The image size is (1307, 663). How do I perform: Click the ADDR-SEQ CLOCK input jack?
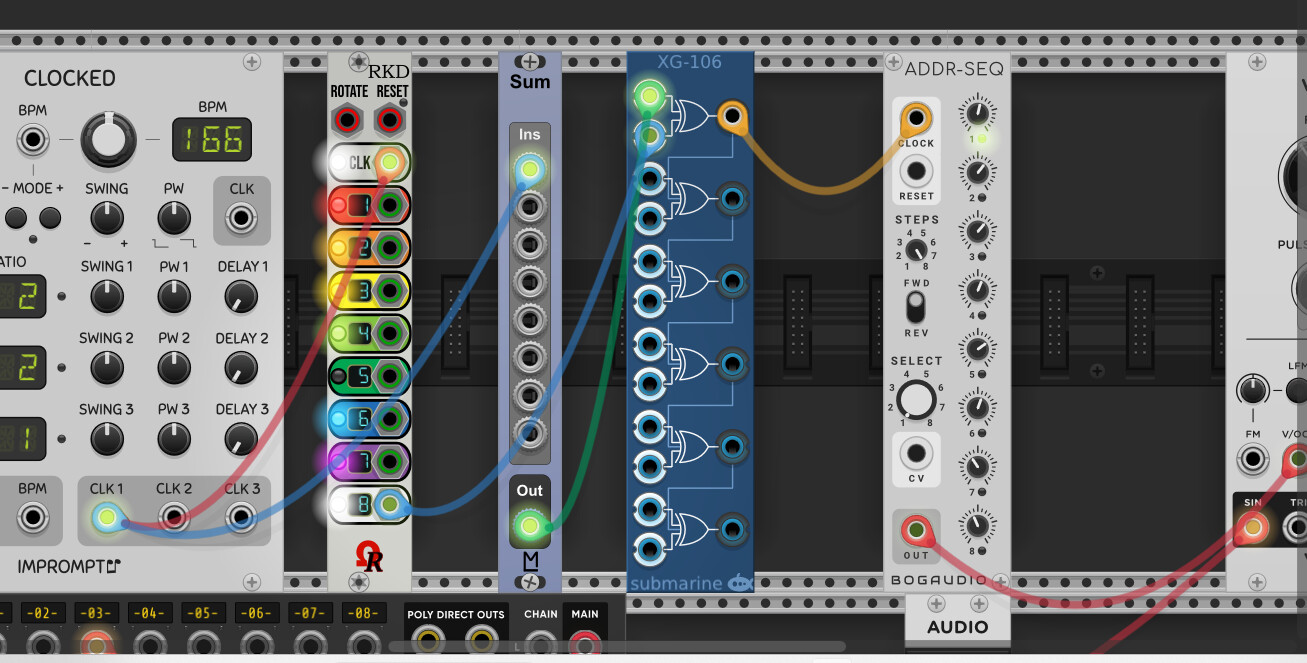coord(915,118)
